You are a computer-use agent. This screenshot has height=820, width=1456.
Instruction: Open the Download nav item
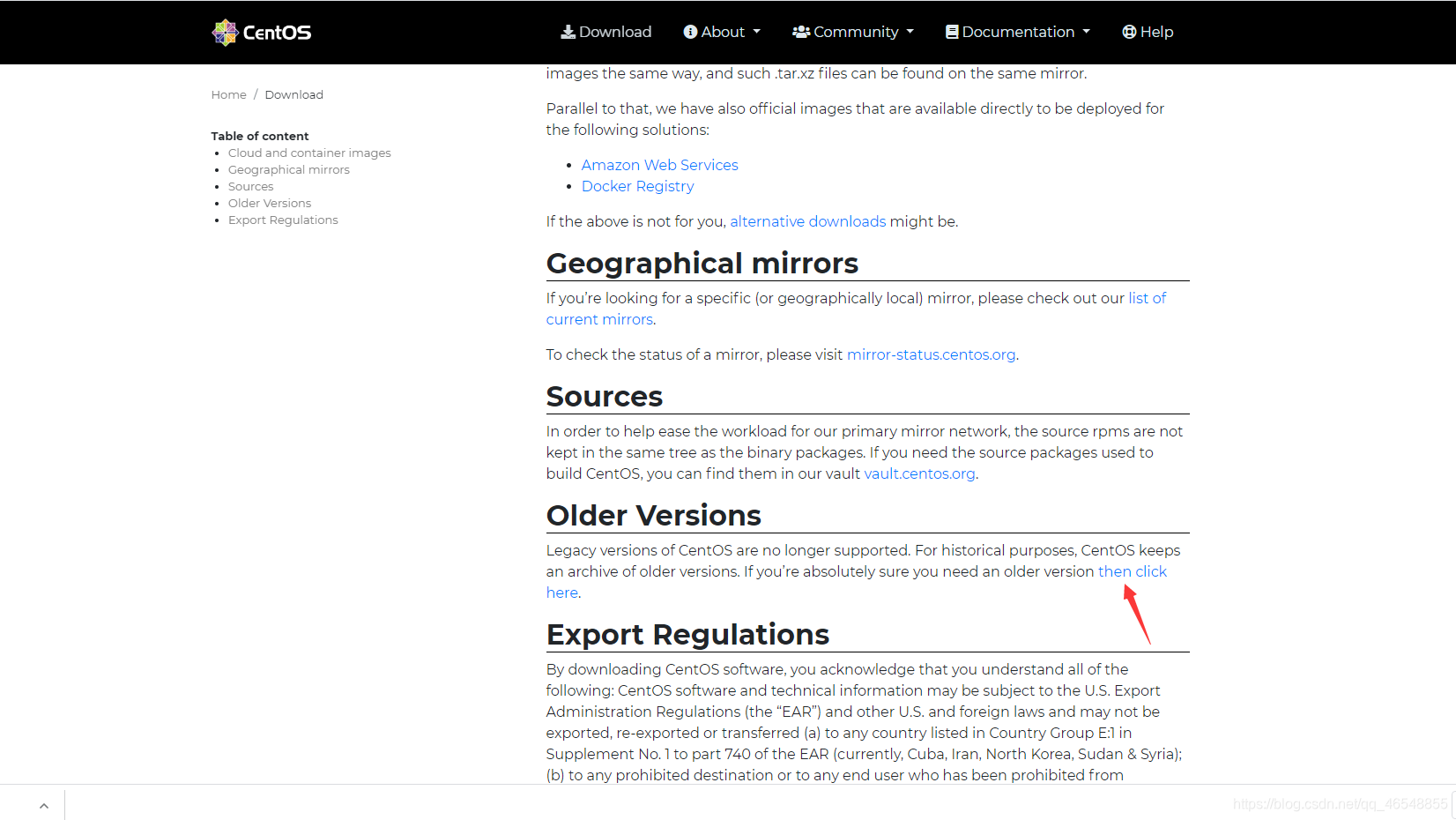pos(606,32)
